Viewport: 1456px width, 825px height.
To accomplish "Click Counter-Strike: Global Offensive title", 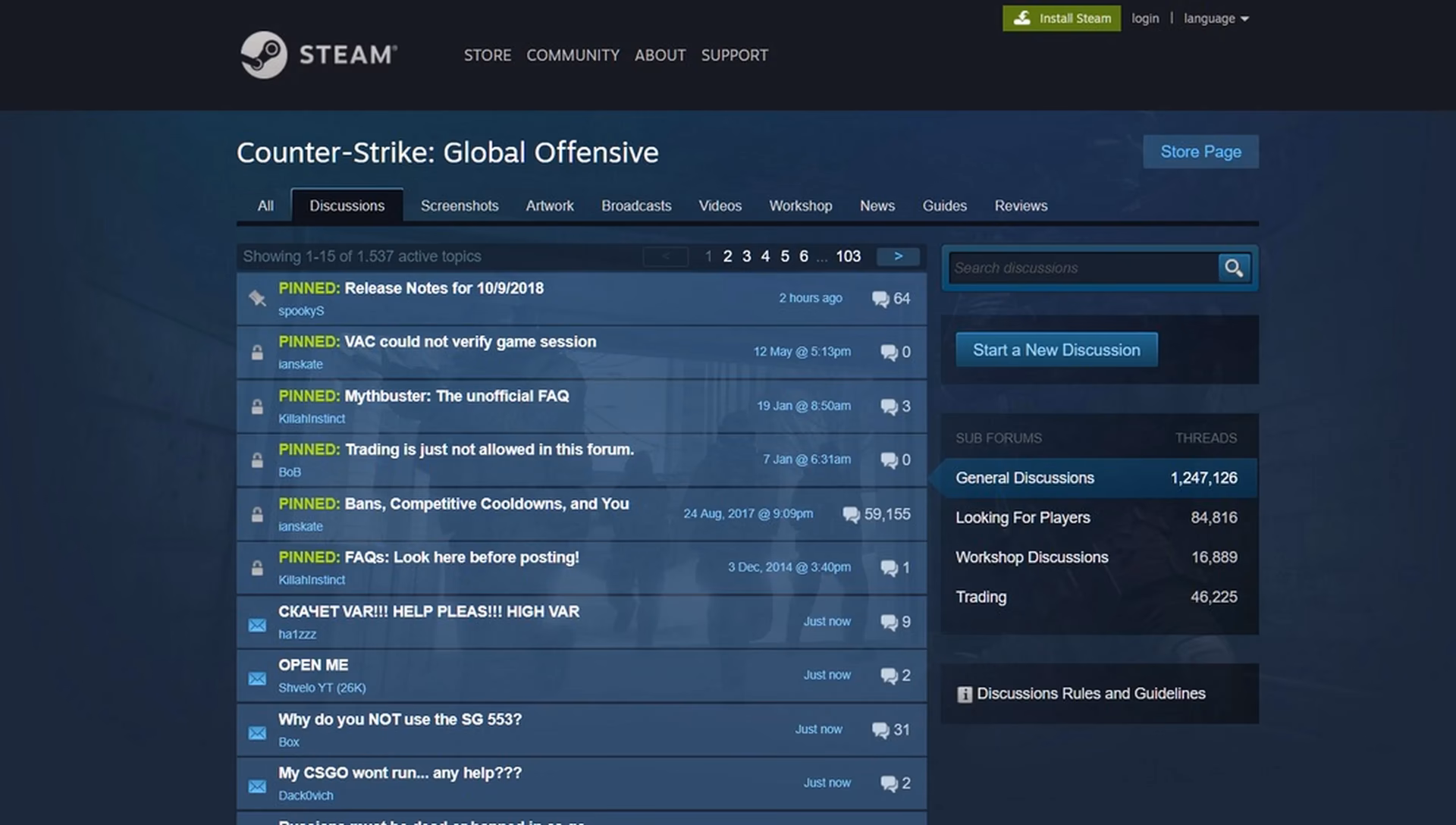I will point(447,152).
